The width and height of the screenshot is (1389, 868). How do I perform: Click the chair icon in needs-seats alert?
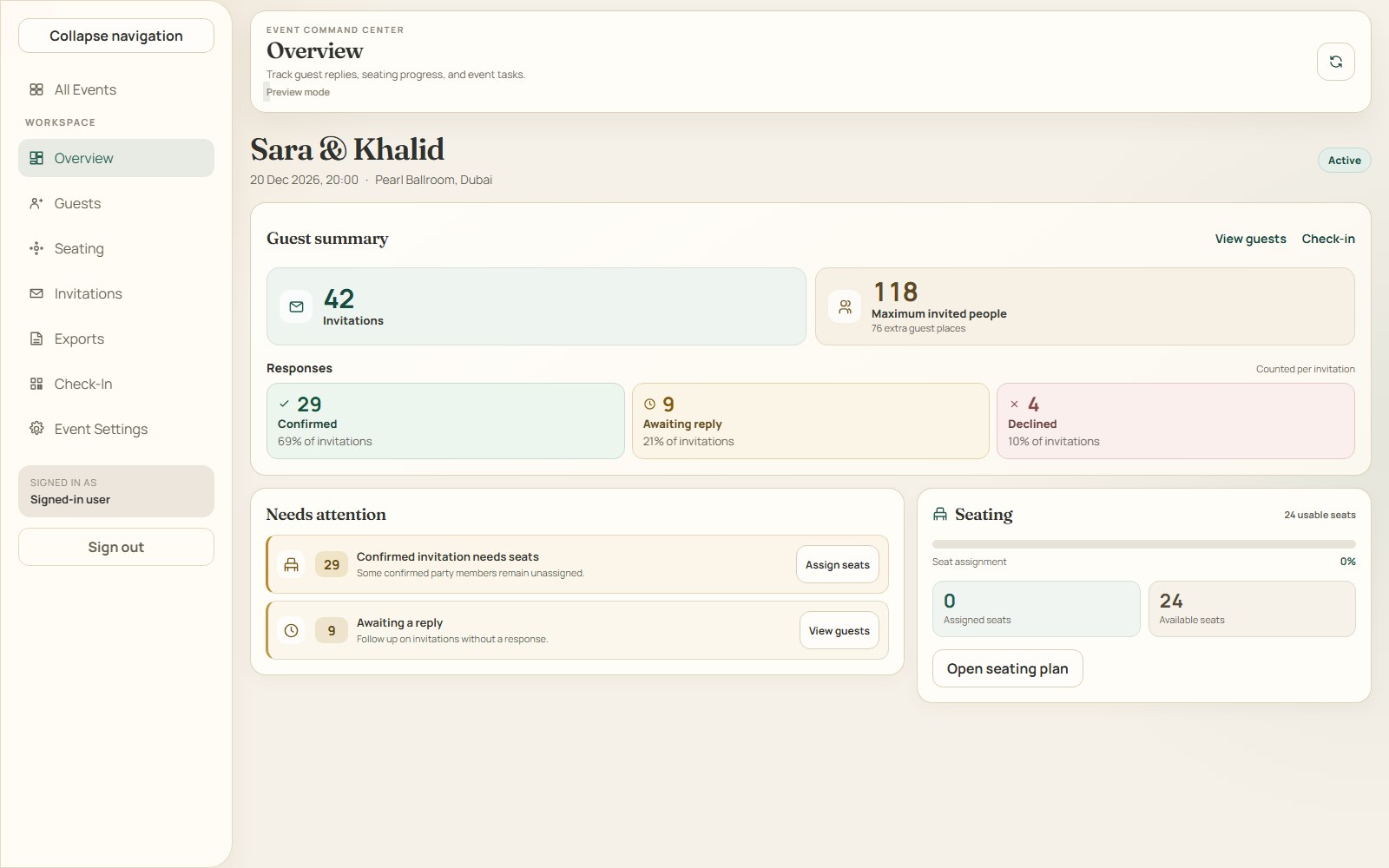(292, 564)
